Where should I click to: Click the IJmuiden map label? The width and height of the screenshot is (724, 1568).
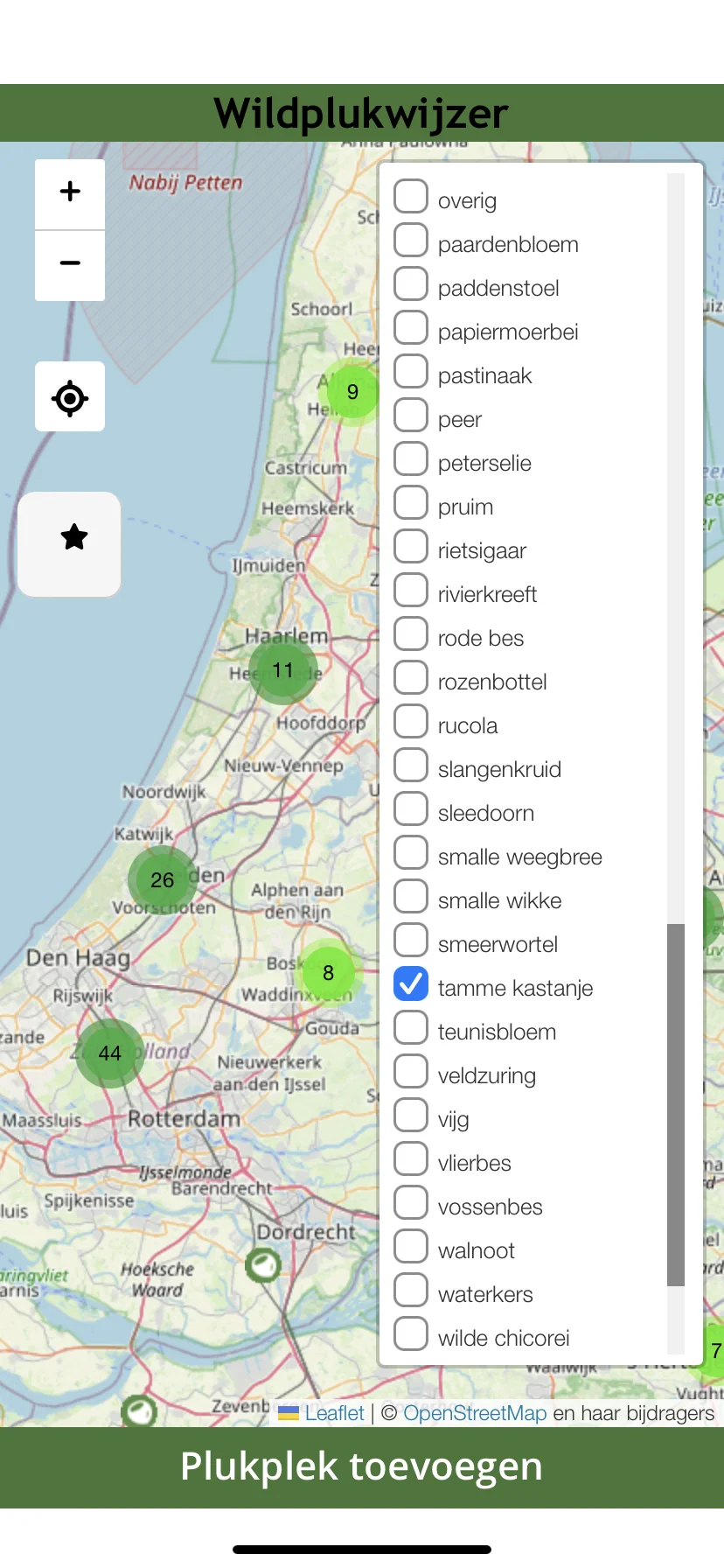point(268,566)
